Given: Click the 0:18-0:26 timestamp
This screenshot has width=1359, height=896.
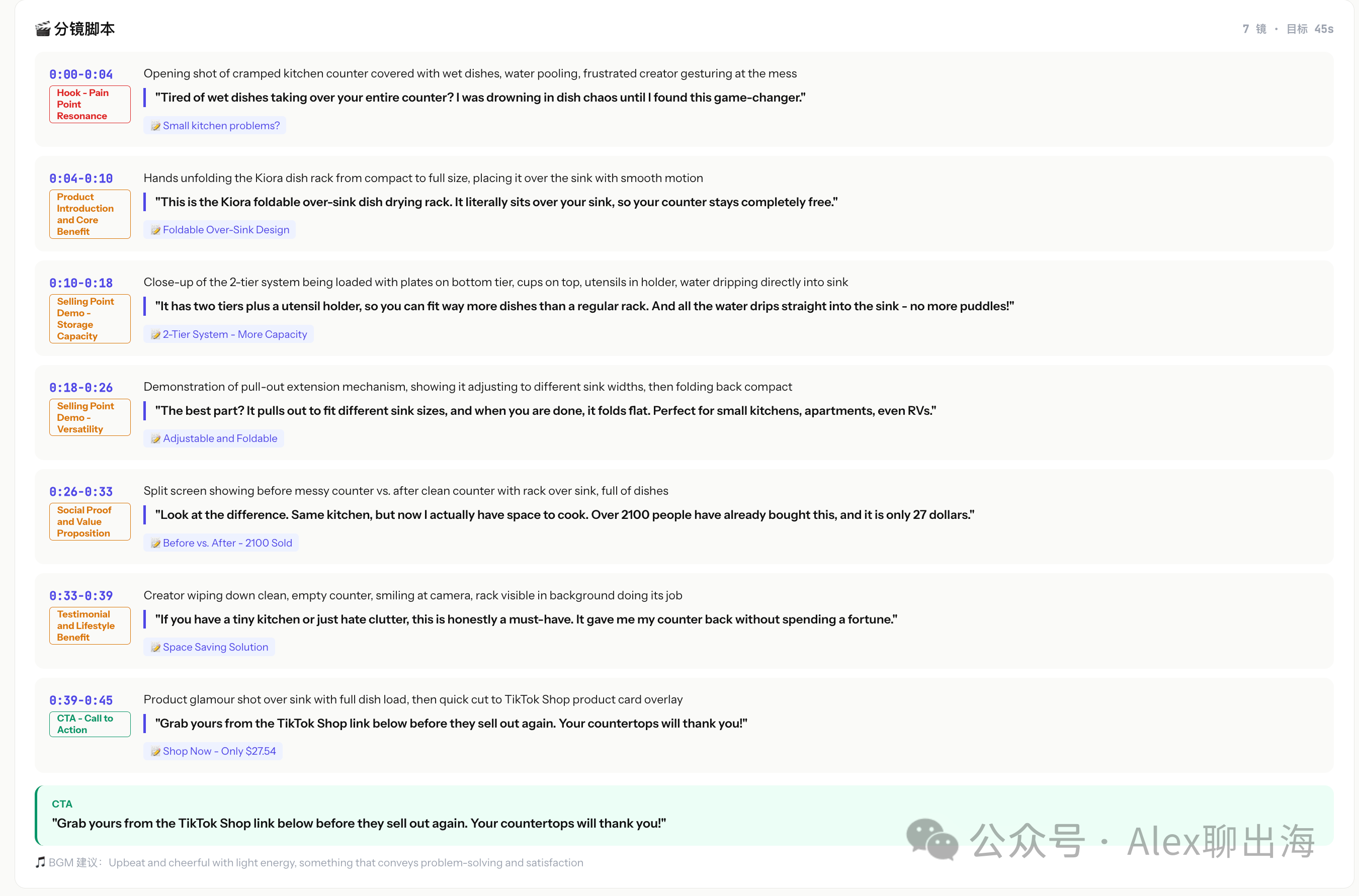Looking at the screenshot, I should pos(81,388).
